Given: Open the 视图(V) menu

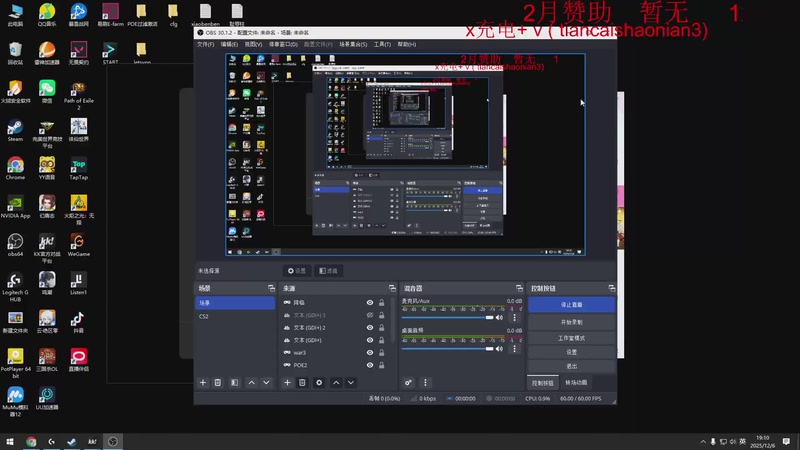Looking at the screenshot, I should coord(253,44).
